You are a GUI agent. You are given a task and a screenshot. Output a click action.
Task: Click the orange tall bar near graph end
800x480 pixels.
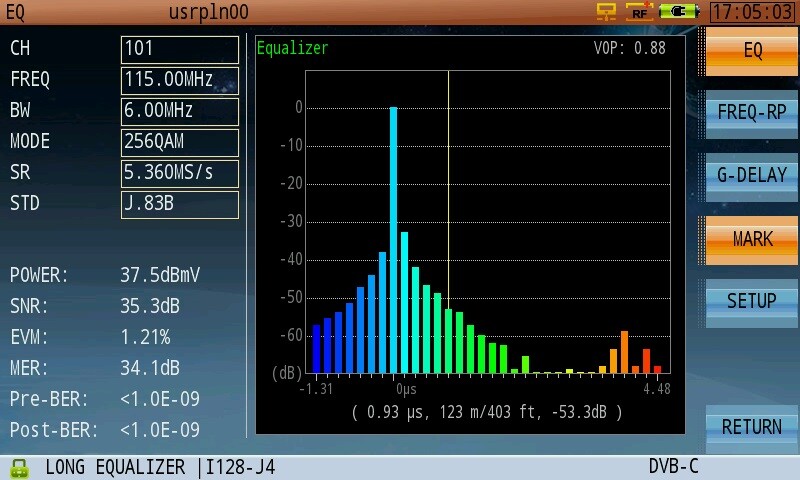(x=624, y=352)
